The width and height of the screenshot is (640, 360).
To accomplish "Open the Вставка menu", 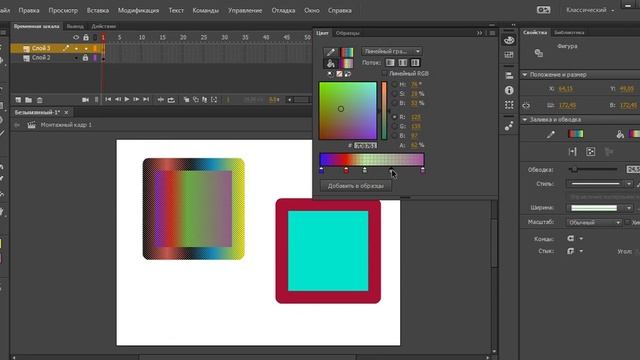I will [x=98, y=11].
